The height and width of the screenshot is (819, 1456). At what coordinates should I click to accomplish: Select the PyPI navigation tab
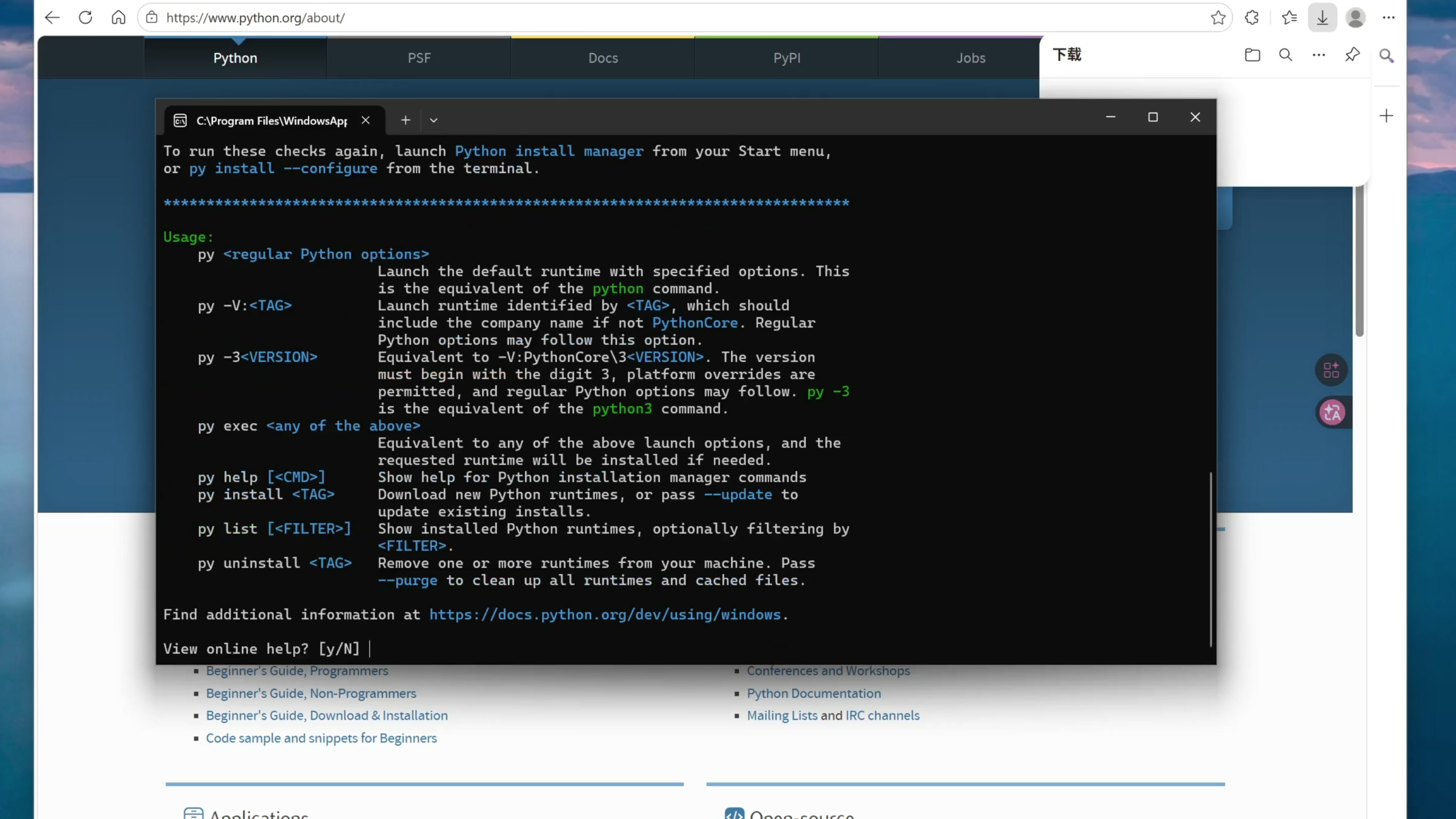[787, 58]
